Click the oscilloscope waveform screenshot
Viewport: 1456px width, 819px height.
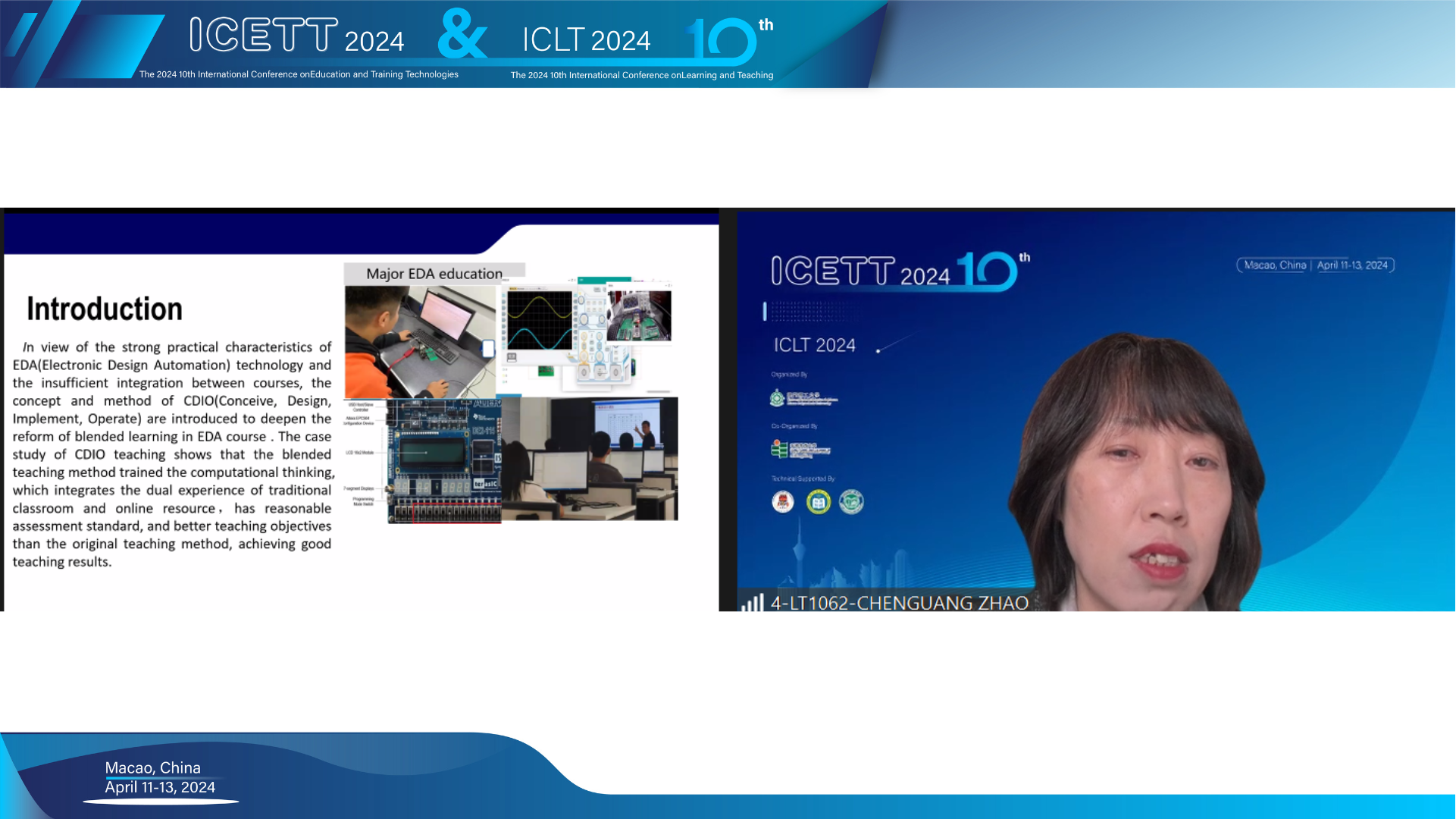pos(540,321)
